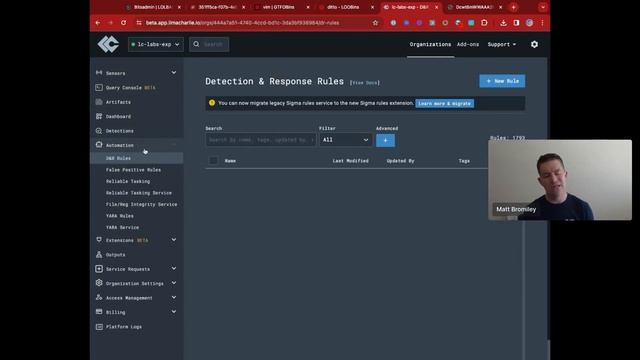Expand the Extensions section chevron
This screenshot has width=640, height=360.
coord(174,240)
